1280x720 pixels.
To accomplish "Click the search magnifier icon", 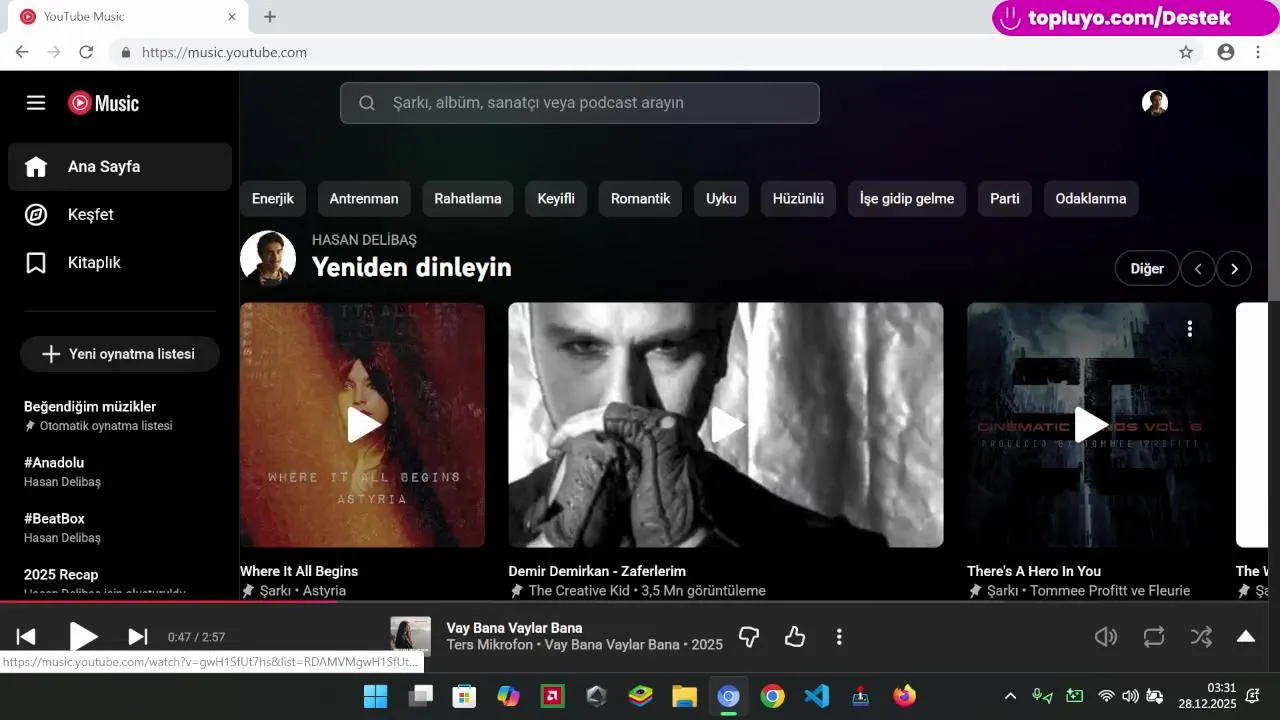I will click(367, 103).
